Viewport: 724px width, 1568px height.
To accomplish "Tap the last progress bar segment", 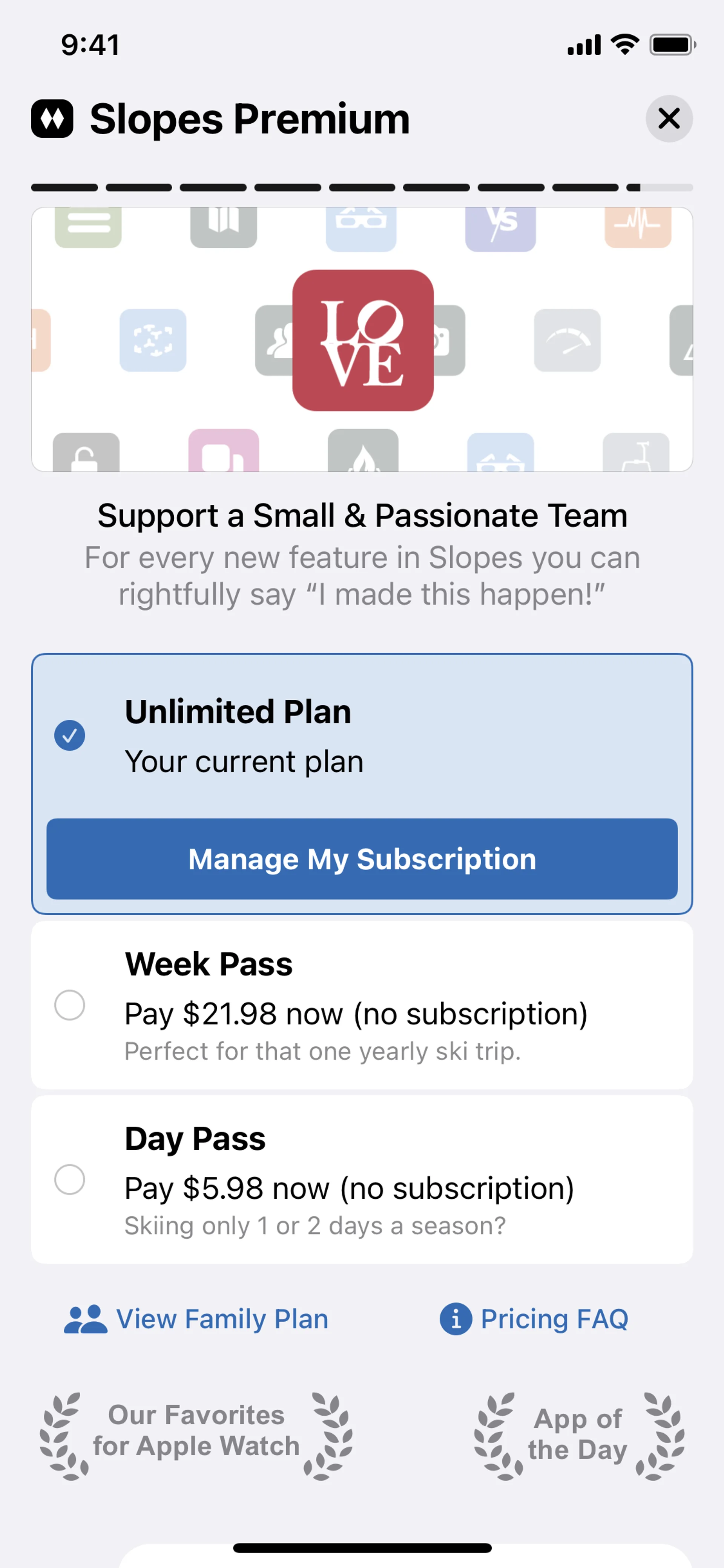I will click(x=660, y=187).
